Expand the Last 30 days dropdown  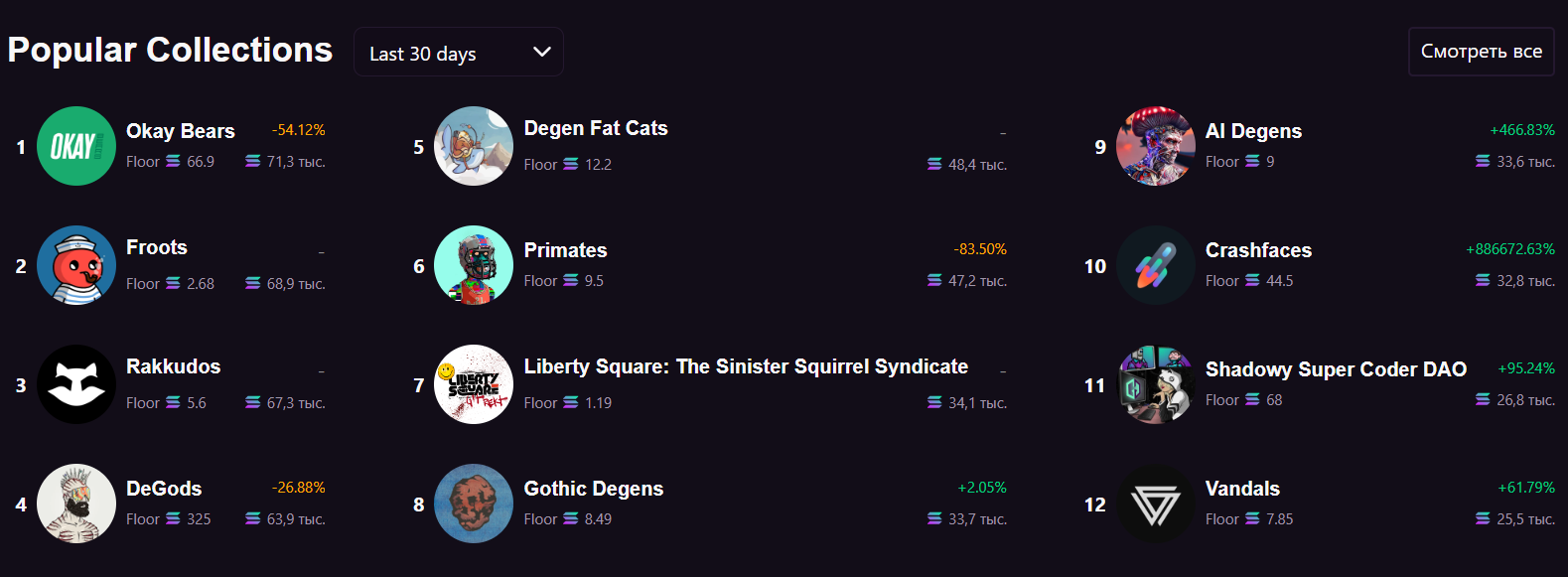pos(459,53)
